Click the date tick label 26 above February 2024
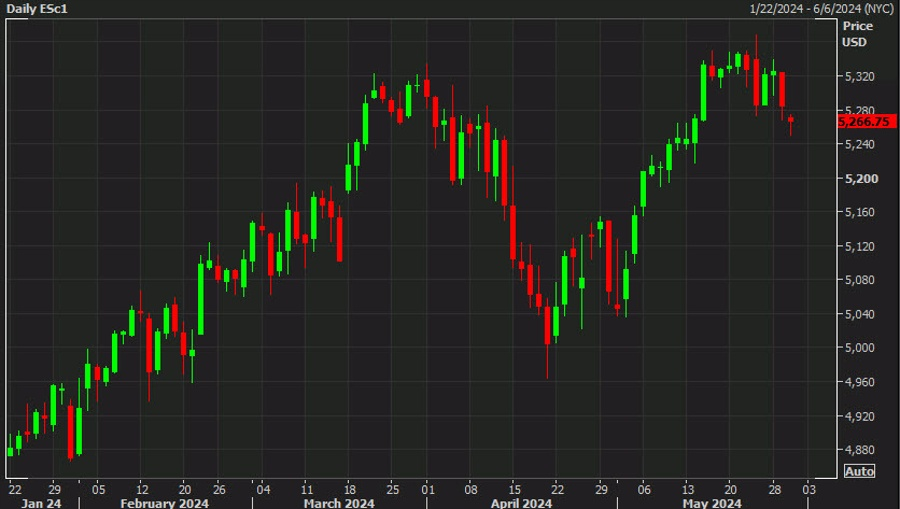 point(219,489)
